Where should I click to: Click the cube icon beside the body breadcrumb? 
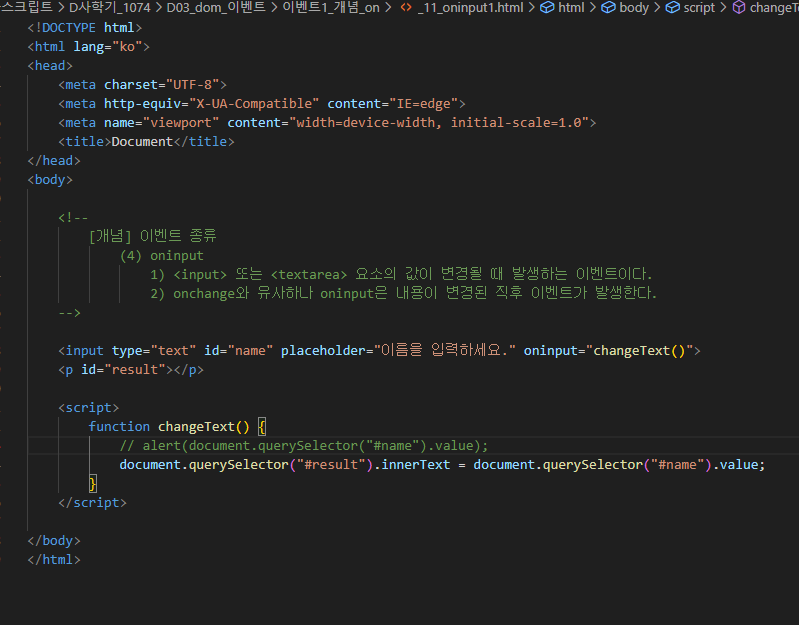click(x=608, y=8)
